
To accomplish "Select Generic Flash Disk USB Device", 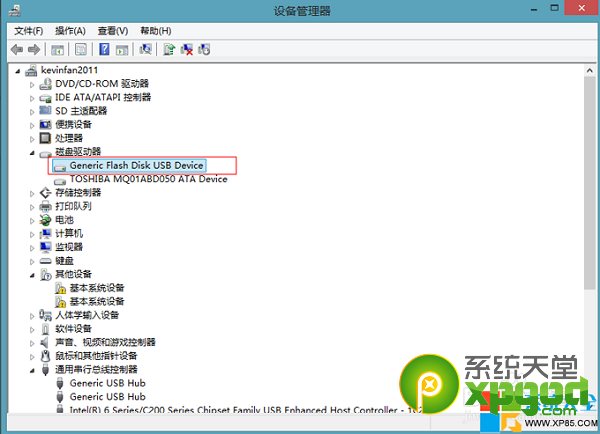I will (136, 165).
